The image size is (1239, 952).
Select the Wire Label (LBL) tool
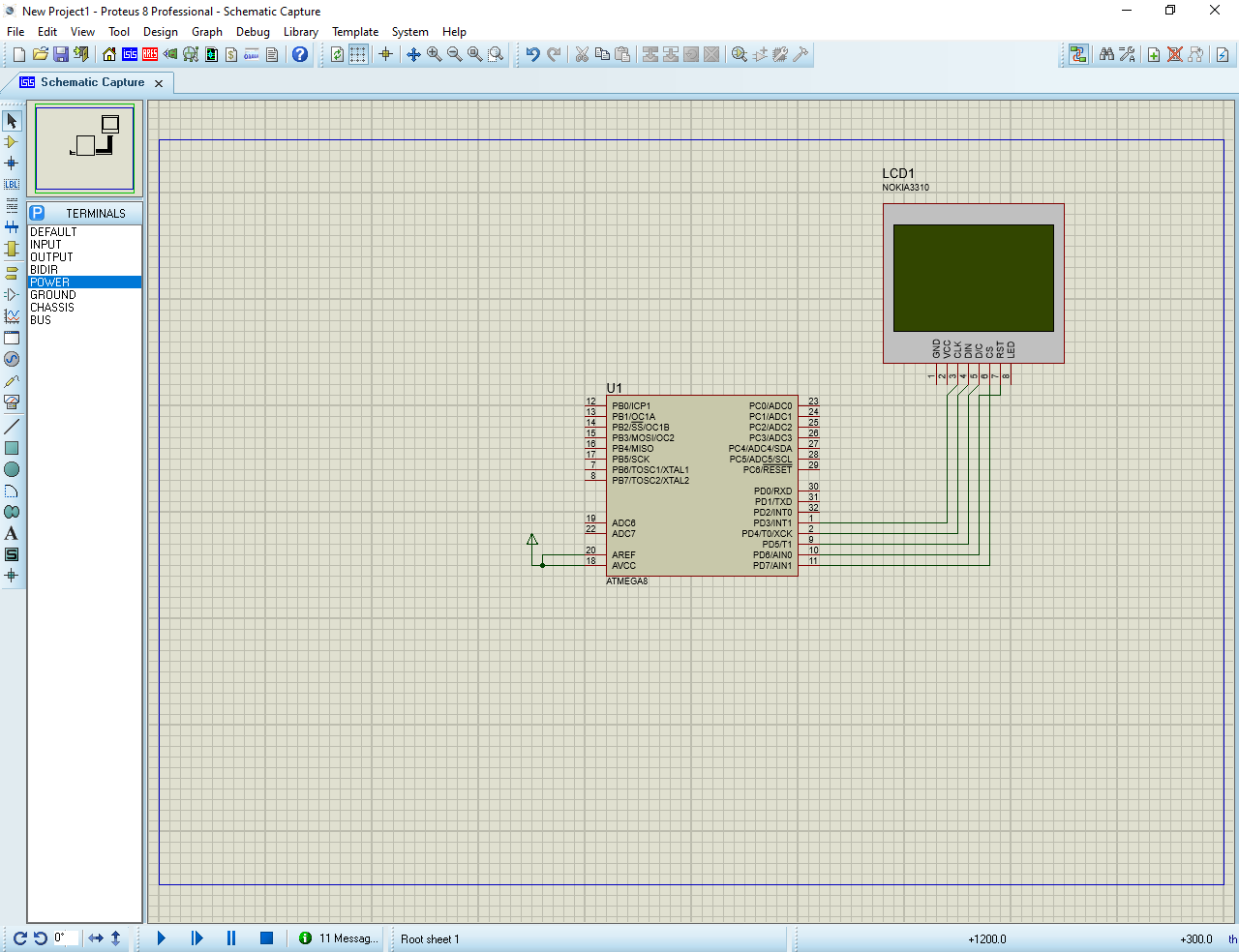click(12, 184)
